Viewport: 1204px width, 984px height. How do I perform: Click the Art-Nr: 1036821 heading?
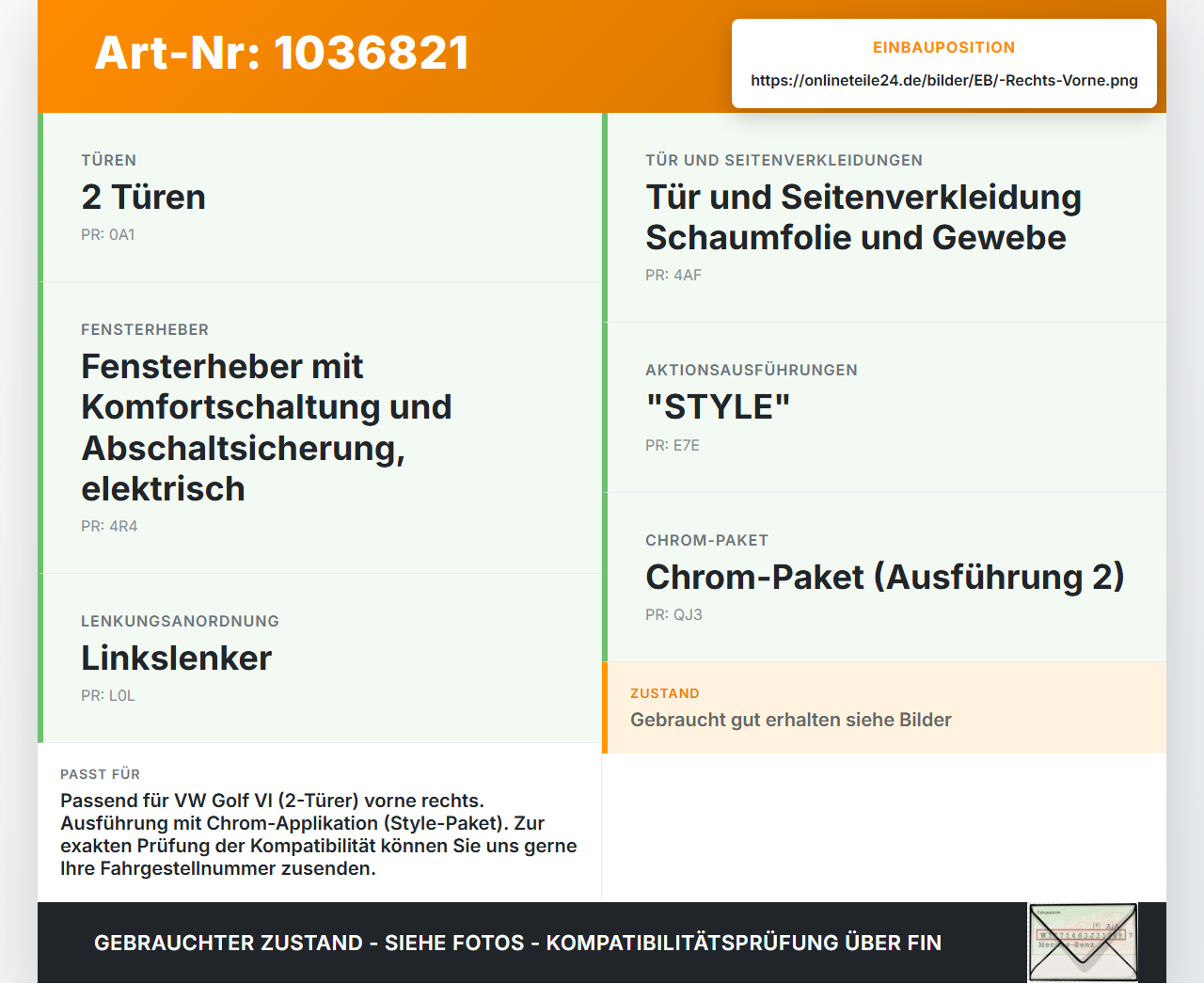[282, 53]
